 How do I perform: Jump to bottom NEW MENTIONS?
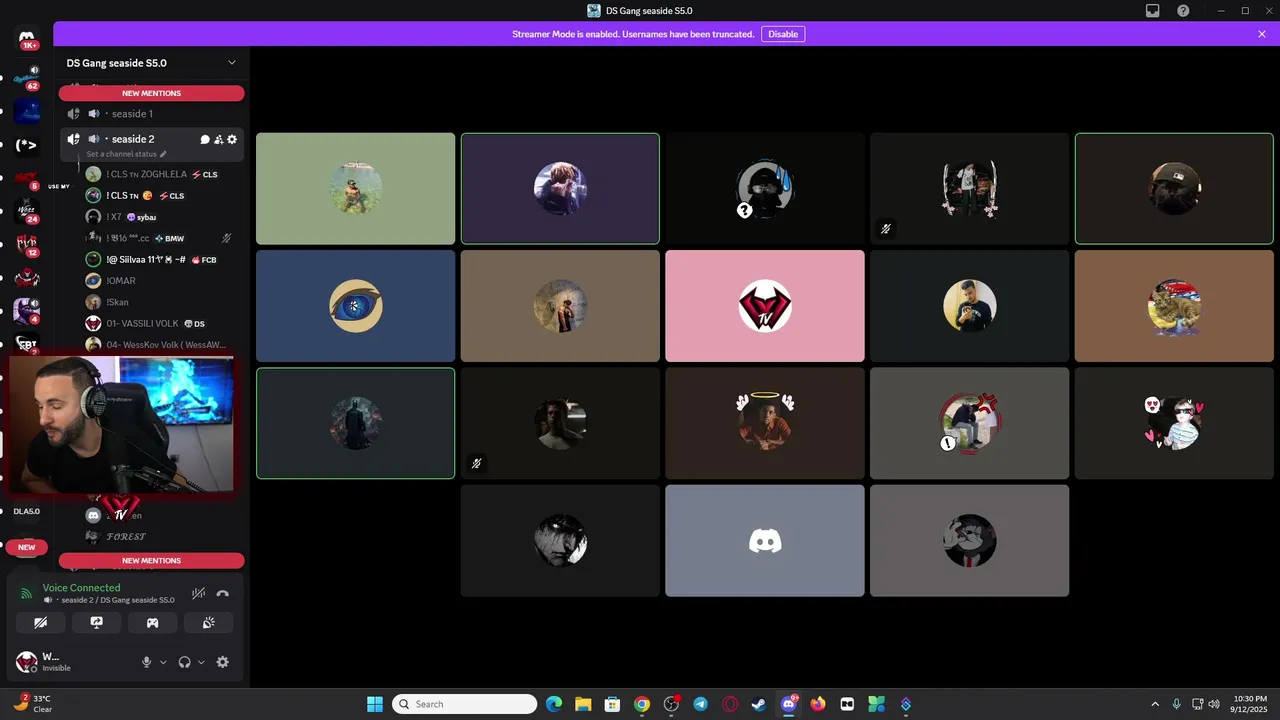(151, 561)
